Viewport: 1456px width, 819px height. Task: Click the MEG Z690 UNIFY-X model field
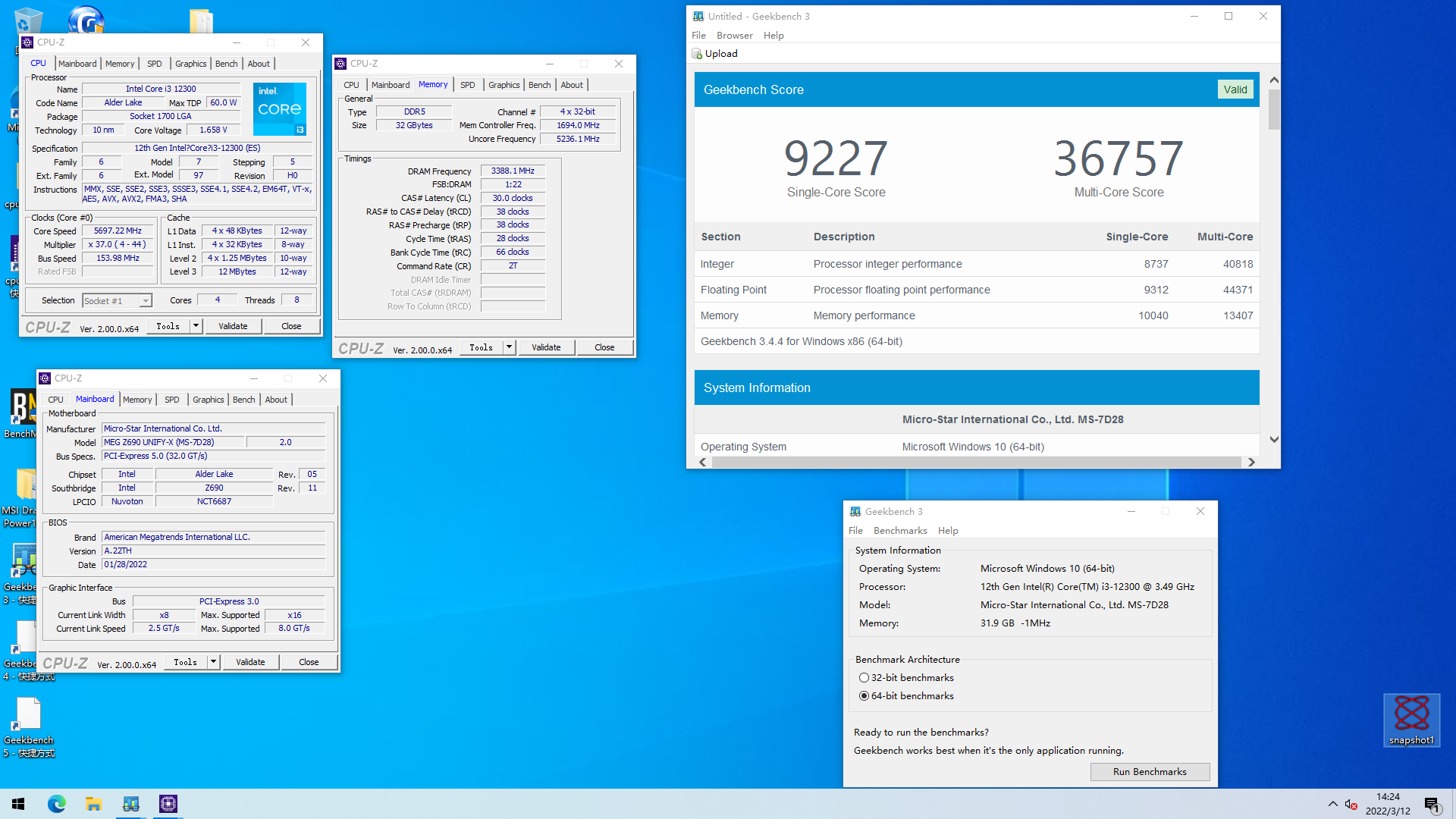pyautogui.click(x=173, y=443)
